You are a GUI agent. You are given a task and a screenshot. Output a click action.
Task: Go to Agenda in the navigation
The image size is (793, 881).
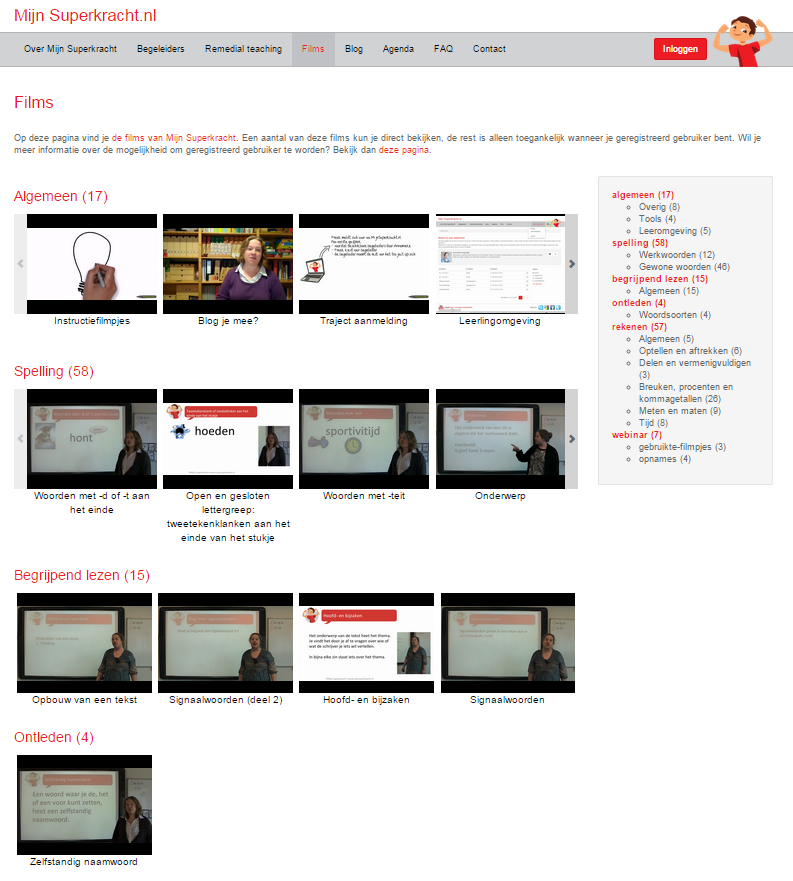398,49
